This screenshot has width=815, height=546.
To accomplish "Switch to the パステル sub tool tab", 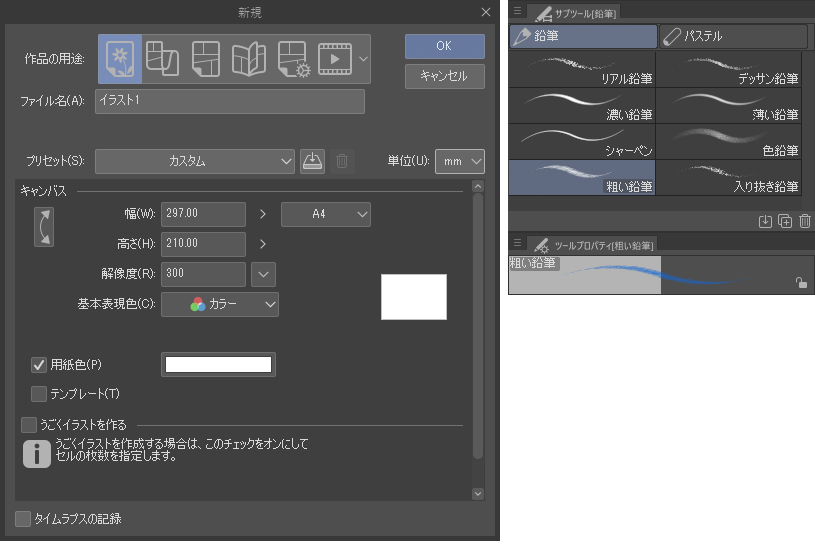I will click(x=732, y=36).
